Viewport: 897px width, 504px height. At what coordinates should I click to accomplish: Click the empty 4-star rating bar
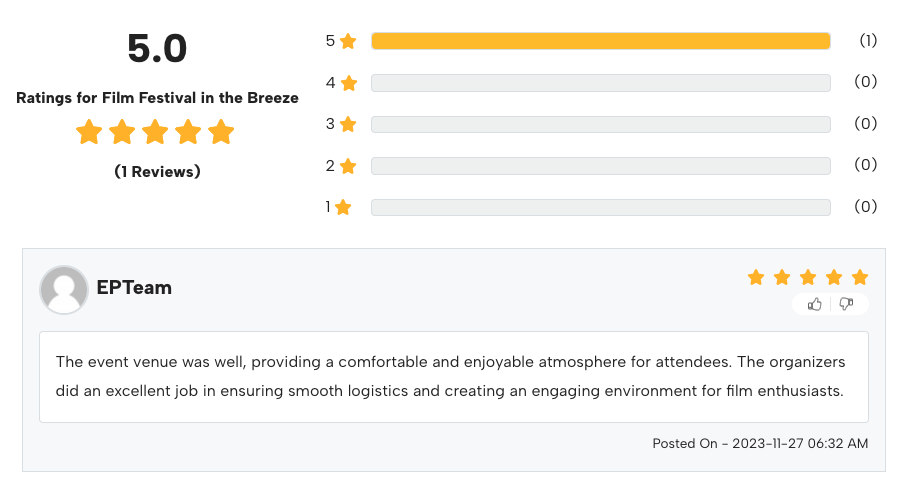pos(600,83)
